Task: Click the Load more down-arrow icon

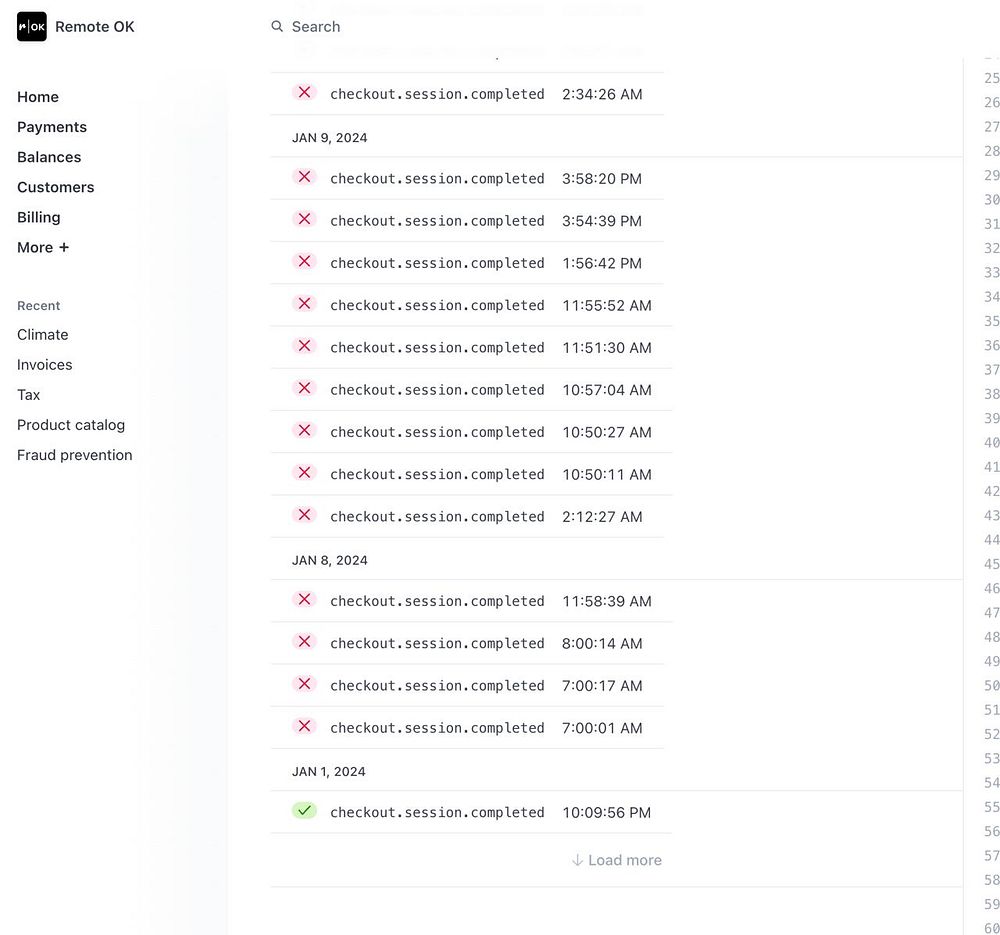Action: pyautogui.click(x=577, y=860)
